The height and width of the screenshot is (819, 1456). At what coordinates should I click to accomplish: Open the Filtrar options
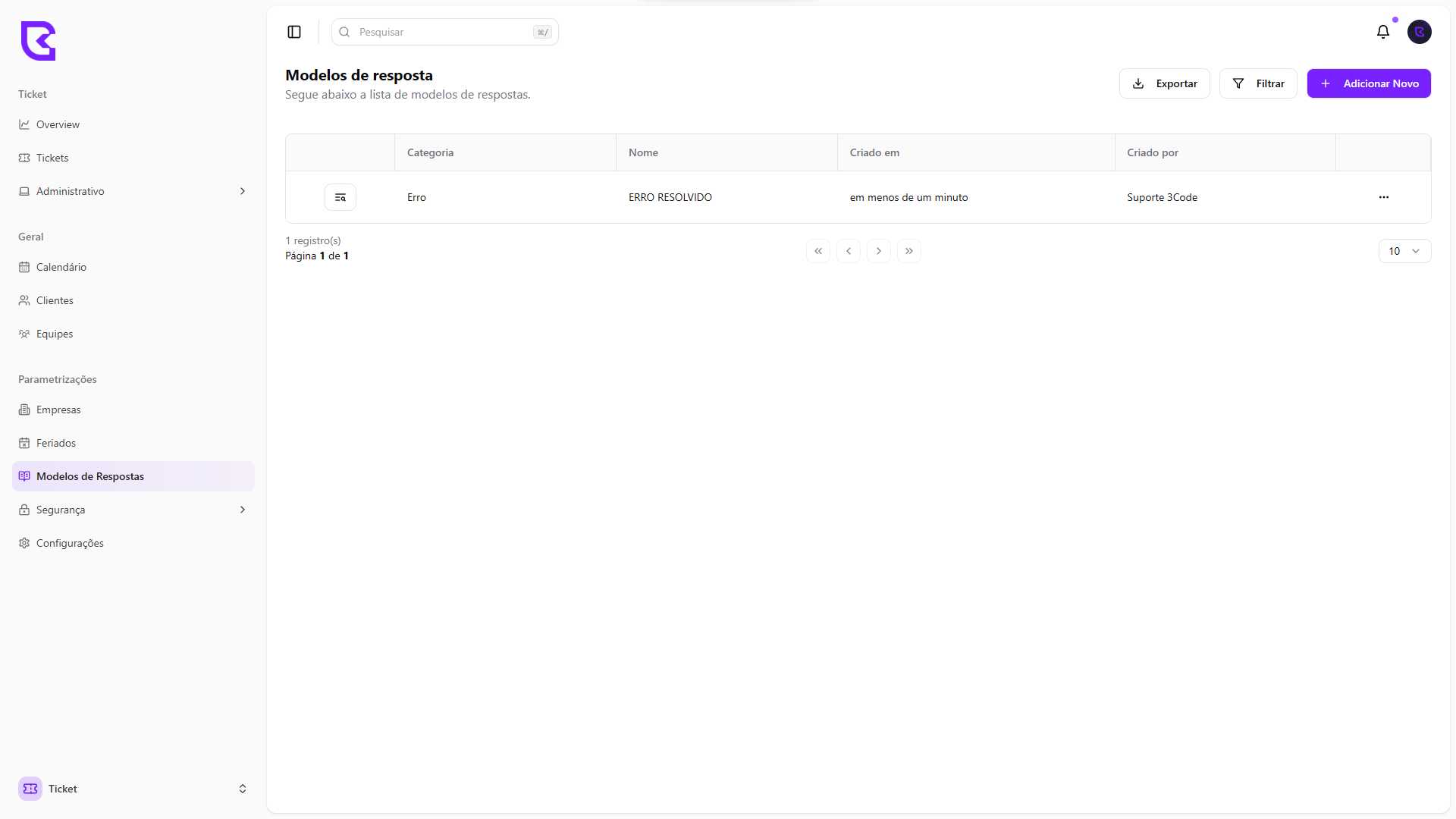(1258, 83)
